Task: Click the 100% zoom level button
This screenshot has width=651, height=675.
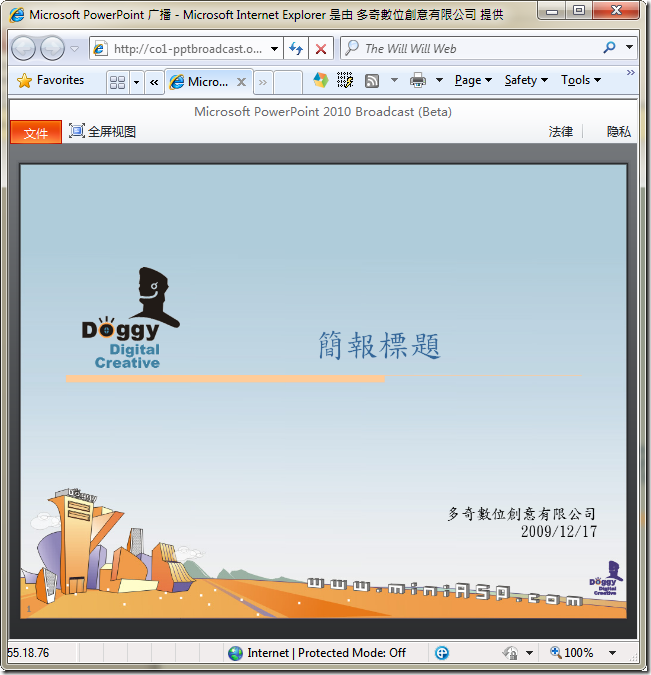Action: pyautogui.click(x=572, y=653)
